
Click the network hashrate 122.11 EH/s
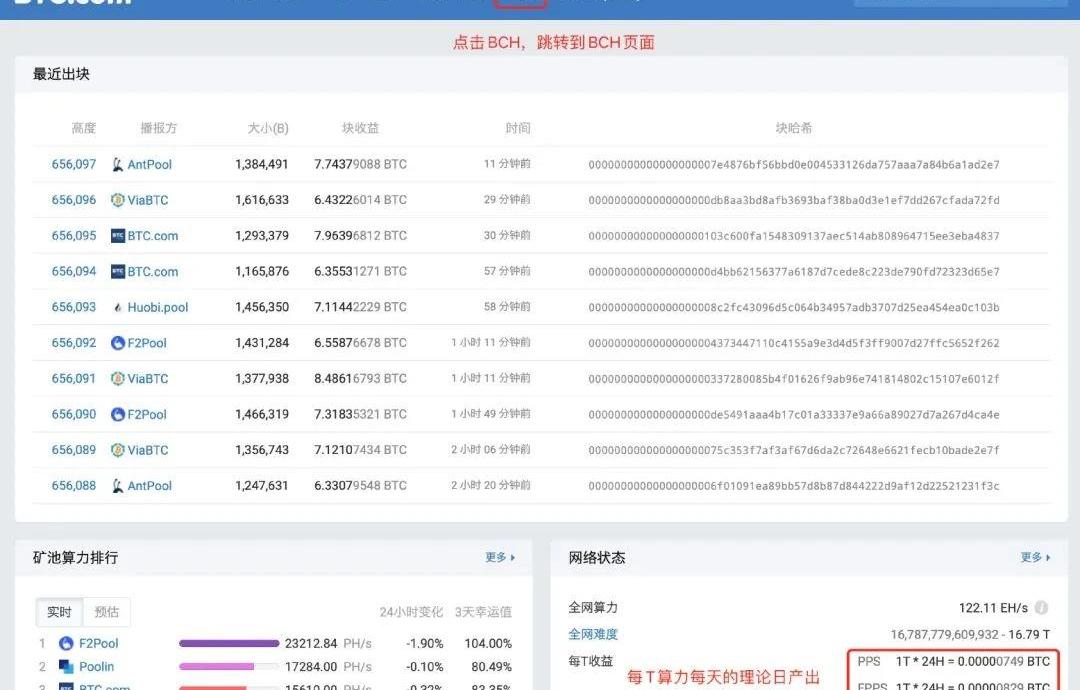point(993,608)
